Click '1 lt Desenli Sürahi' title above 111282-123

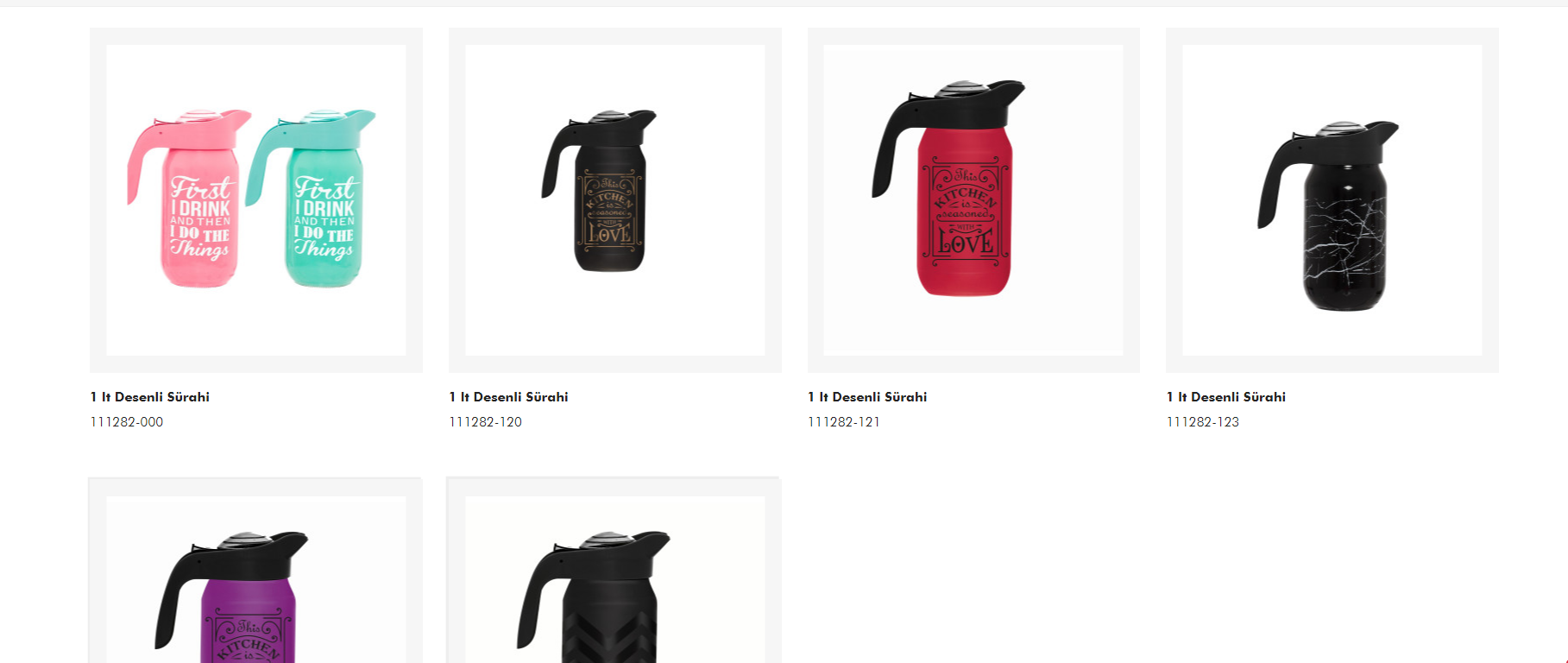point(1226,397)
